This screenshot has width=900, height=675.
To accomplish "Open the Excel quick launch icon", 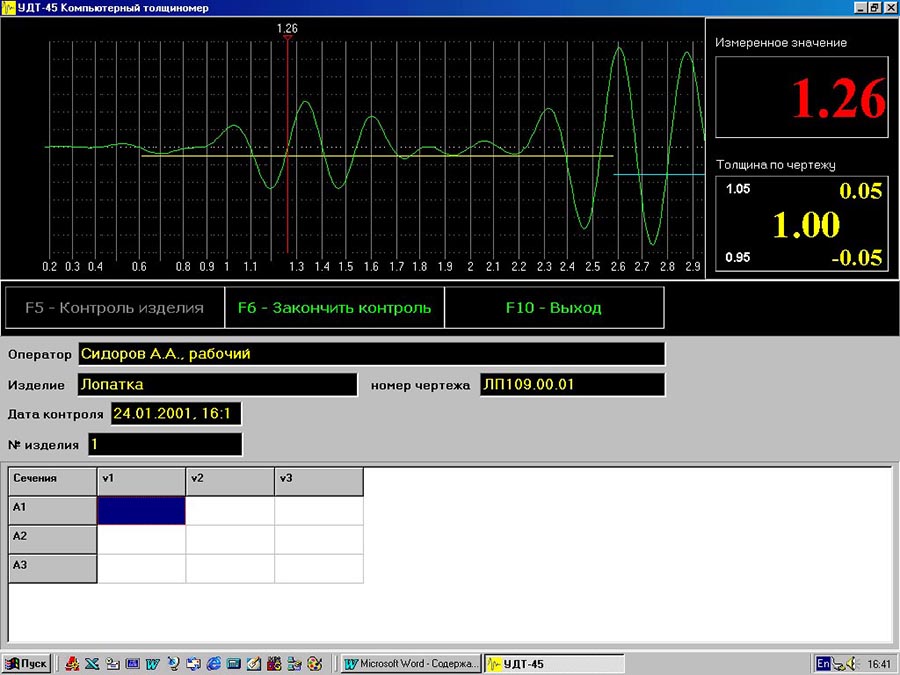I will point(92,664).
